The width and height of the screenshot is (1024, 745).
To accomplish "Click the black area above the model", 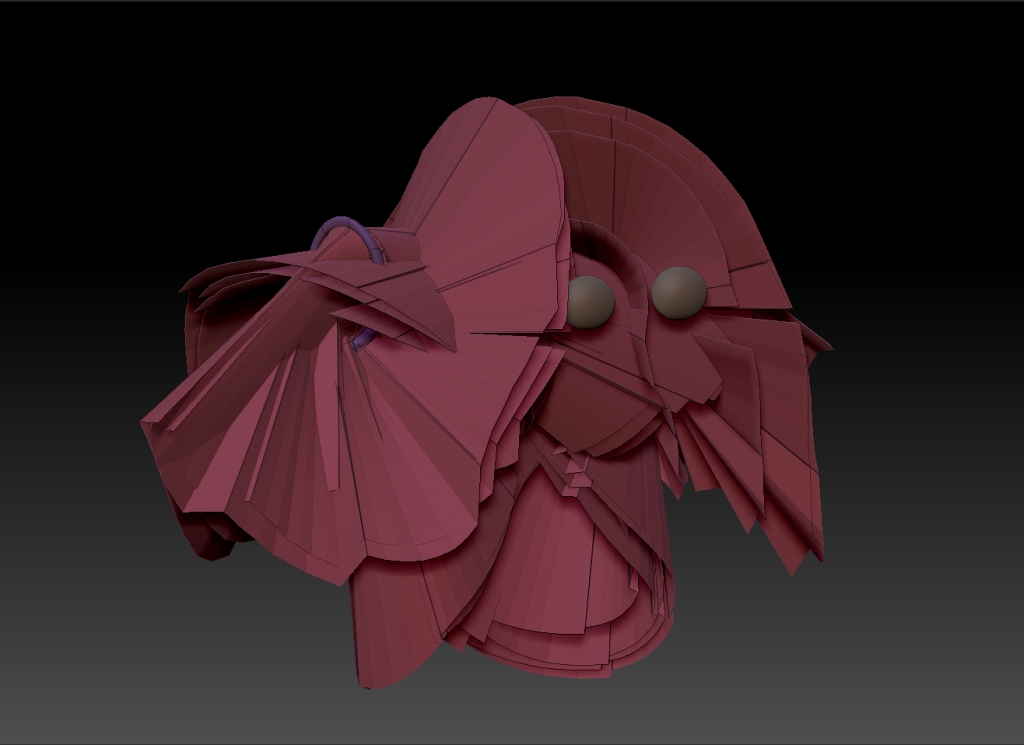I will pos(512,45).
